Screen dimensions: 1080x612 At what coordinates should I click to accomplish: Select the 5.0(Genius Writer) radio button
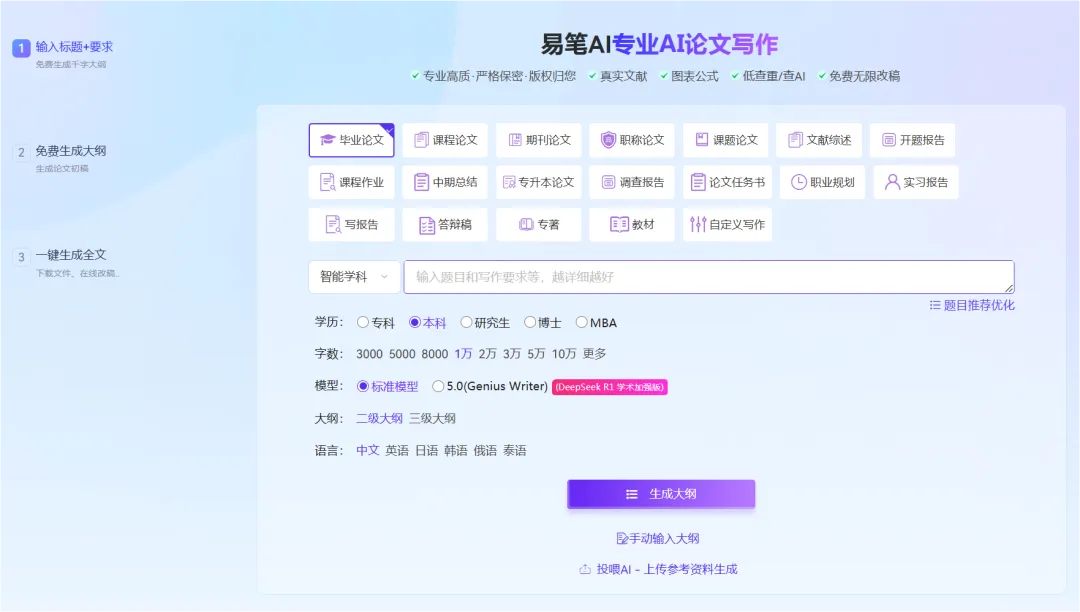[438, 386]
